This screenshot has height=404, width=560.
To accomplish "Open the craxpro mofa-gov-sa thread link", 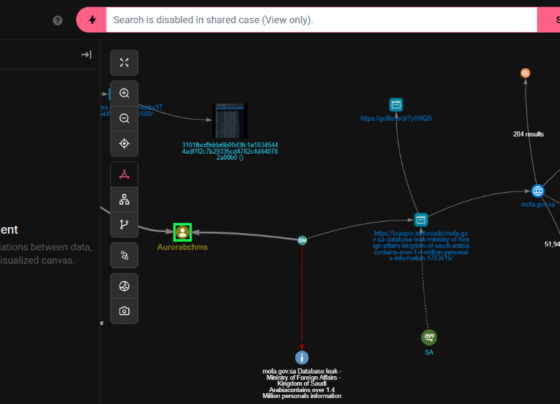I will point(421,246).
